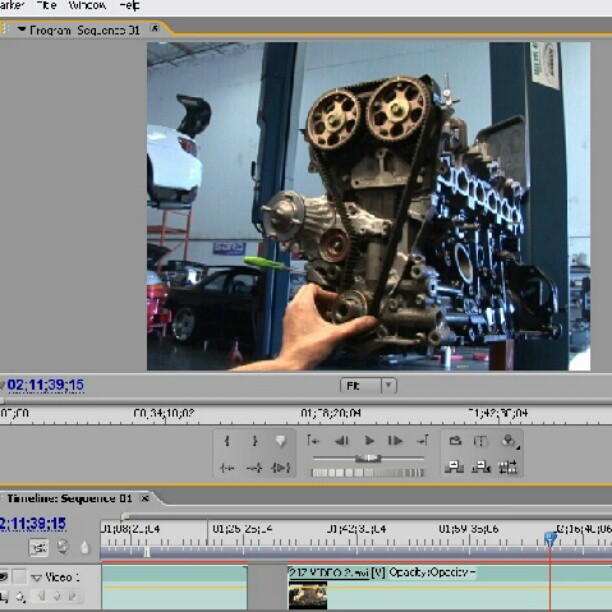Toggle Video 1 track output eye
612x612 pixels.
click(x=4, y=577)
